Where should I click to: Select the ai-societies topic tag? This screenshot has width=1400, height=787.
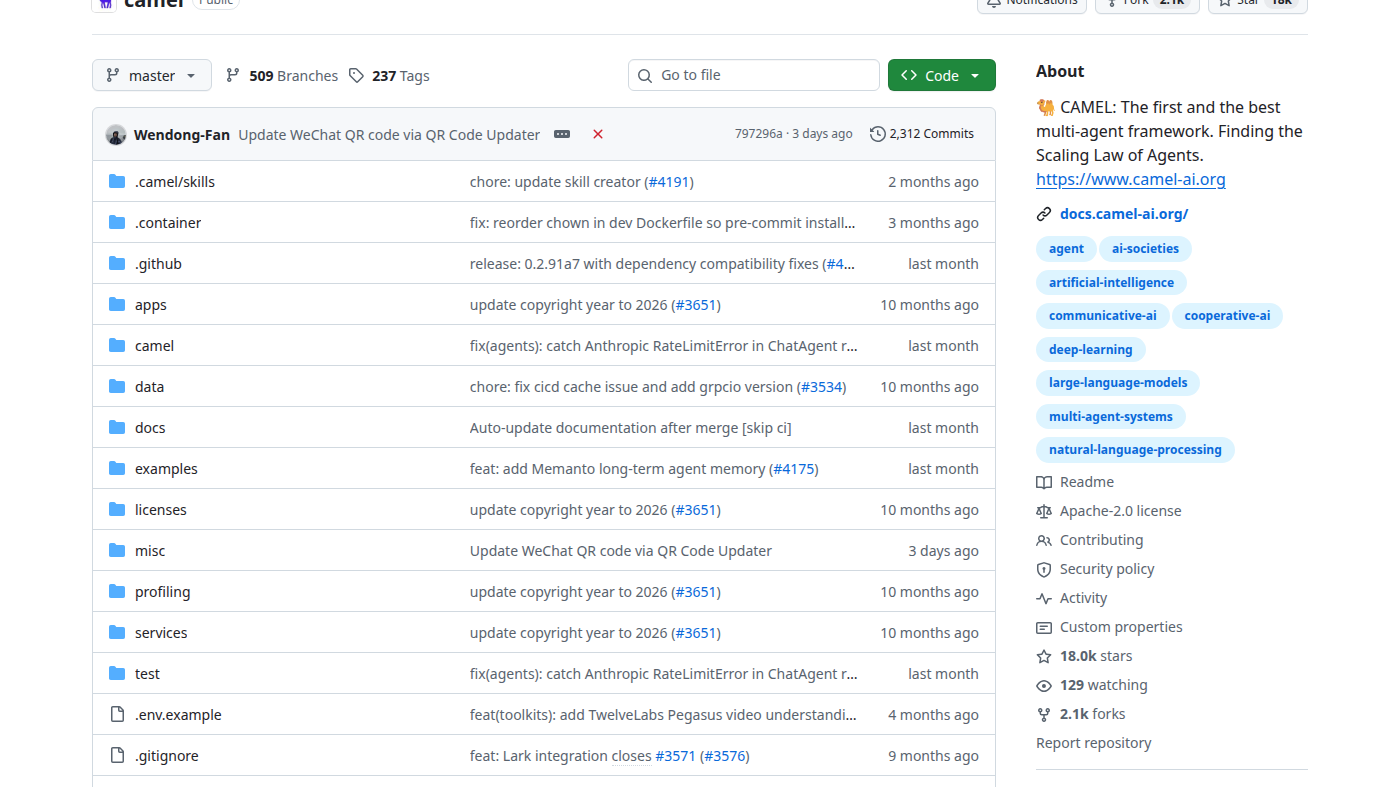tap(1145, 249)
